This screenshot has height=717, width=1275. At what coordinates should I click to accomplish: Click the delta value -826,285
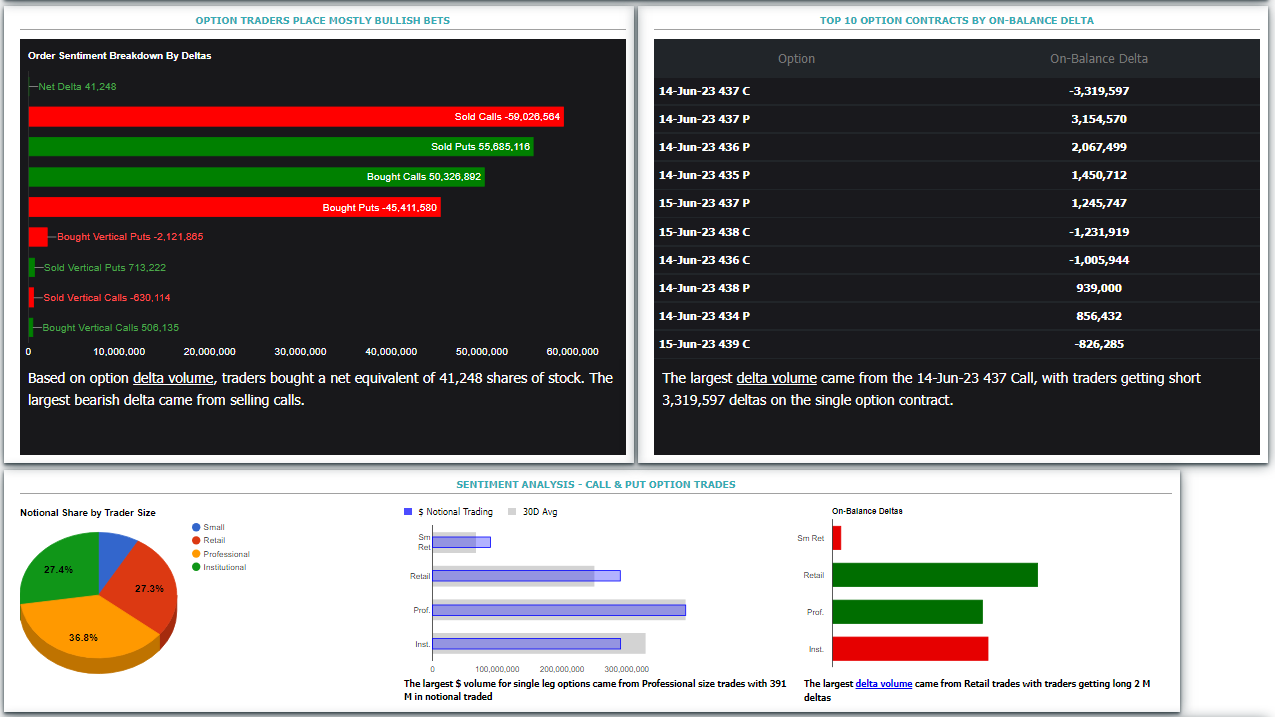[1099, 344]
